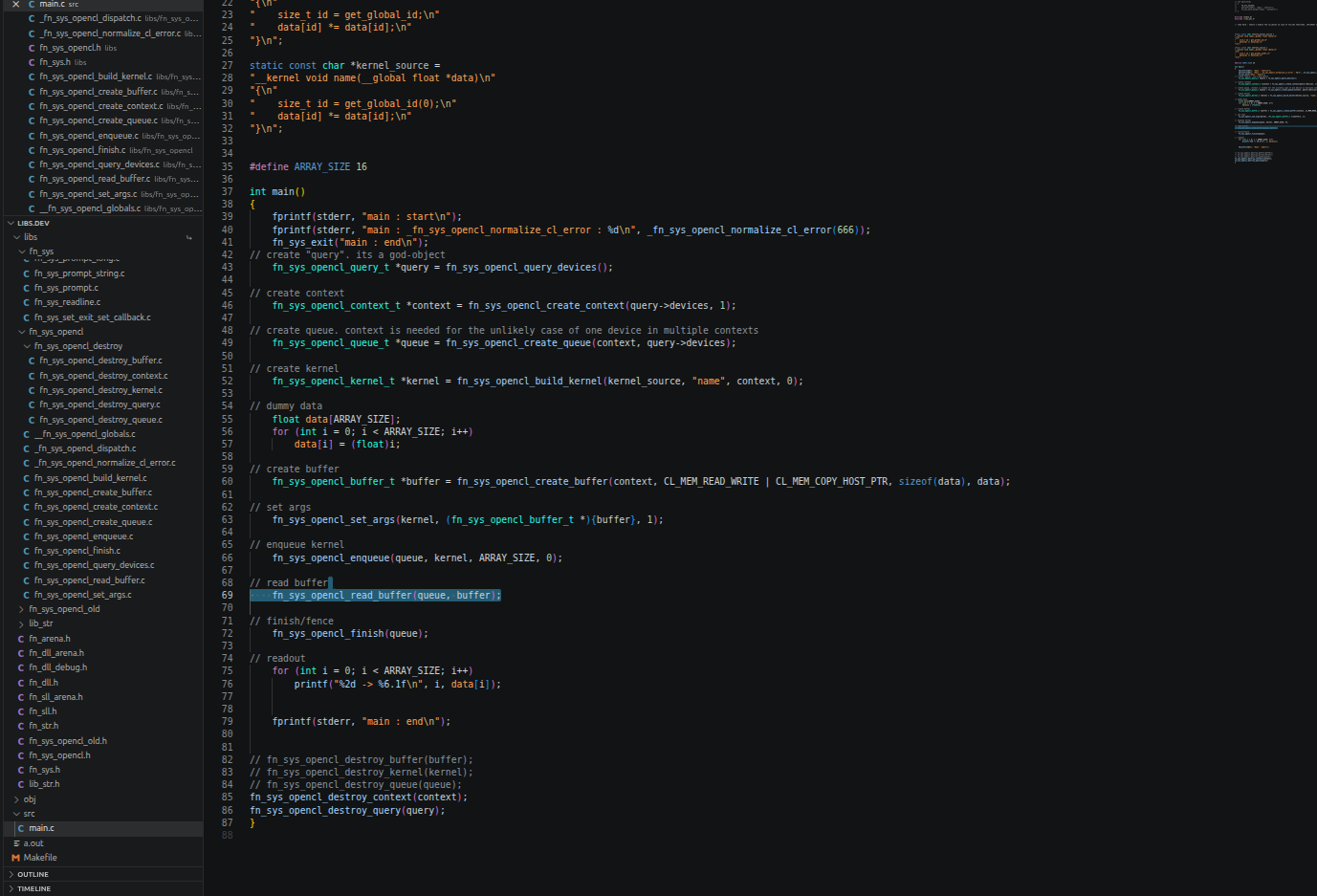This screenshot has width=1317, height=896.
Task: Click the C icon beside fn_sys_opencl_destroy_buffer.c
Action: [32, 361]
